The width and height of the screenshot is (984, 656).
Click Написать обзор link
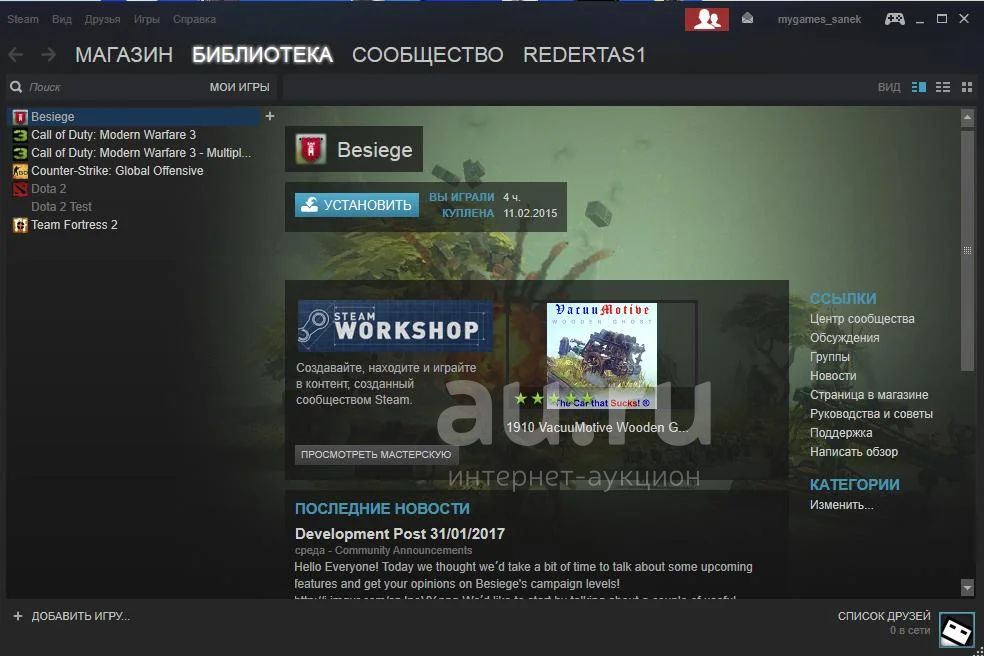point(853,451)
